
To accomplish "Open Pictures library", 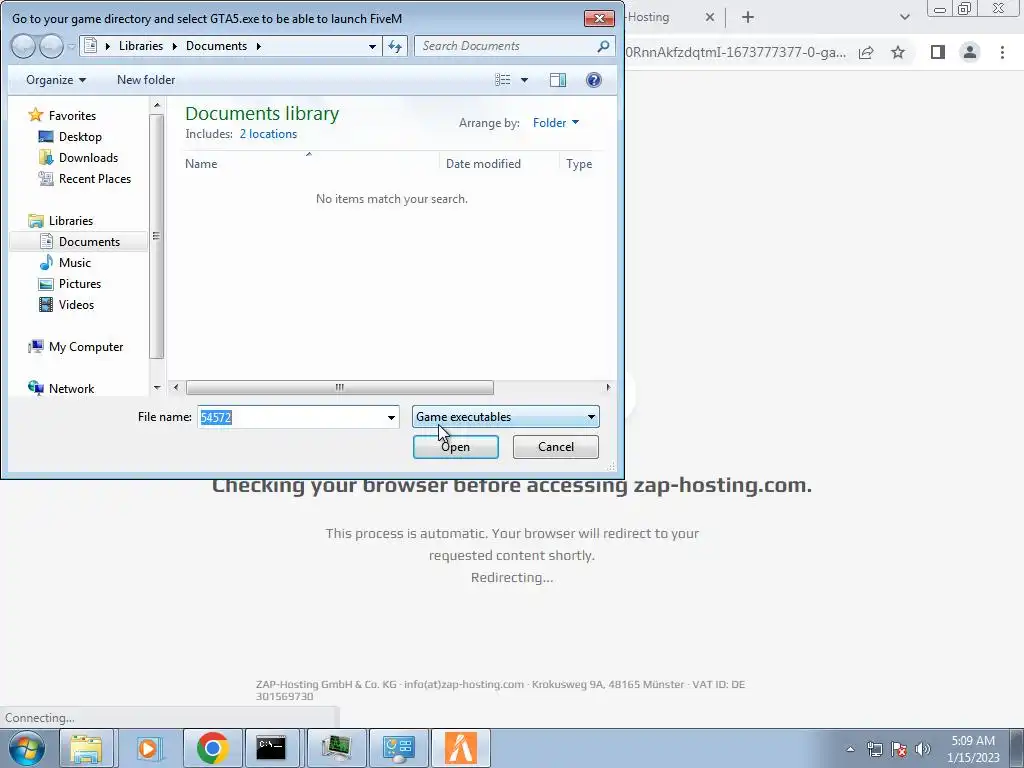I will click(79, 283).
